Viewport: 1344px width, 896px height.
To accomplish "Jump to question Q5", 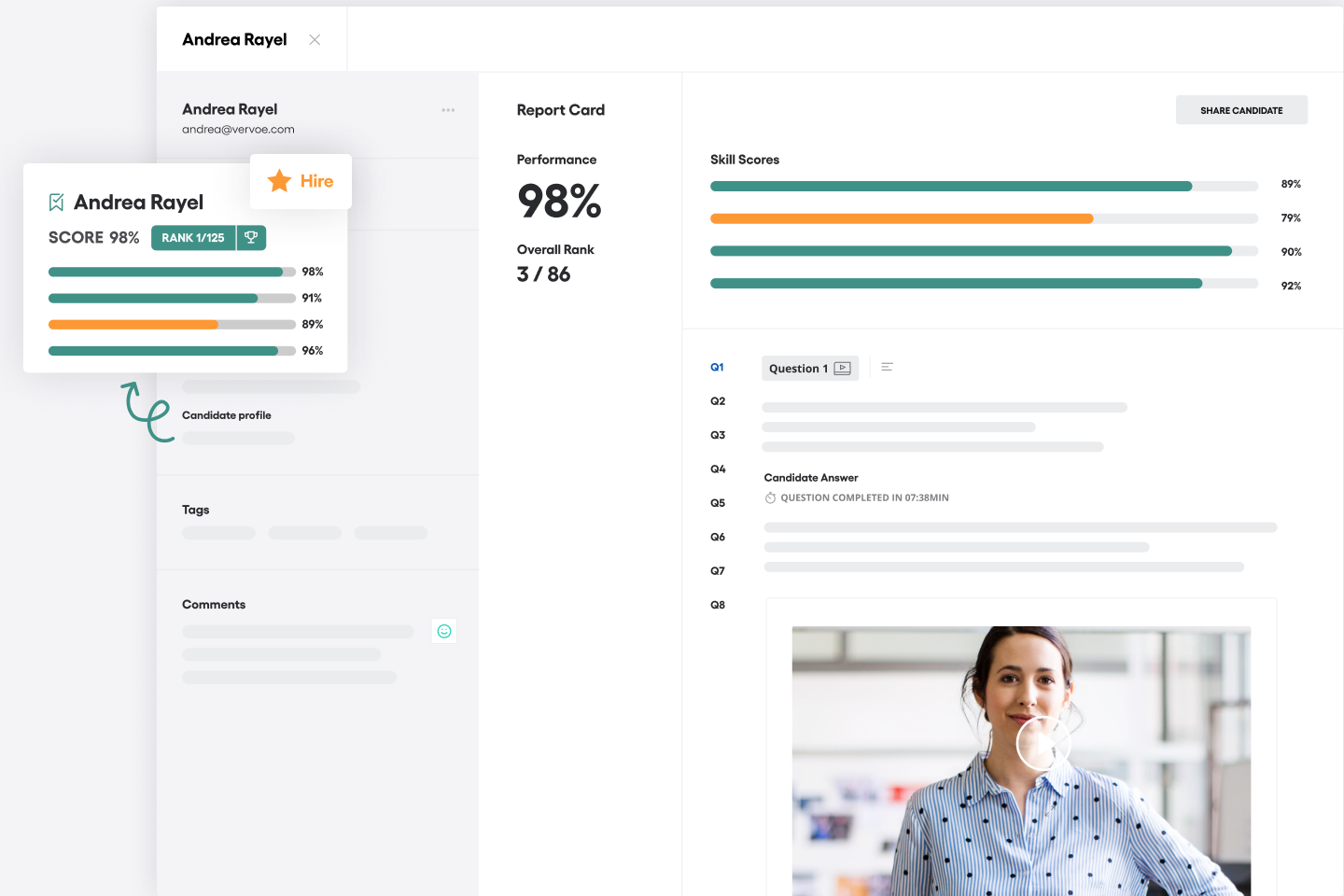I will pyautogui.click(x=718, y=503).
